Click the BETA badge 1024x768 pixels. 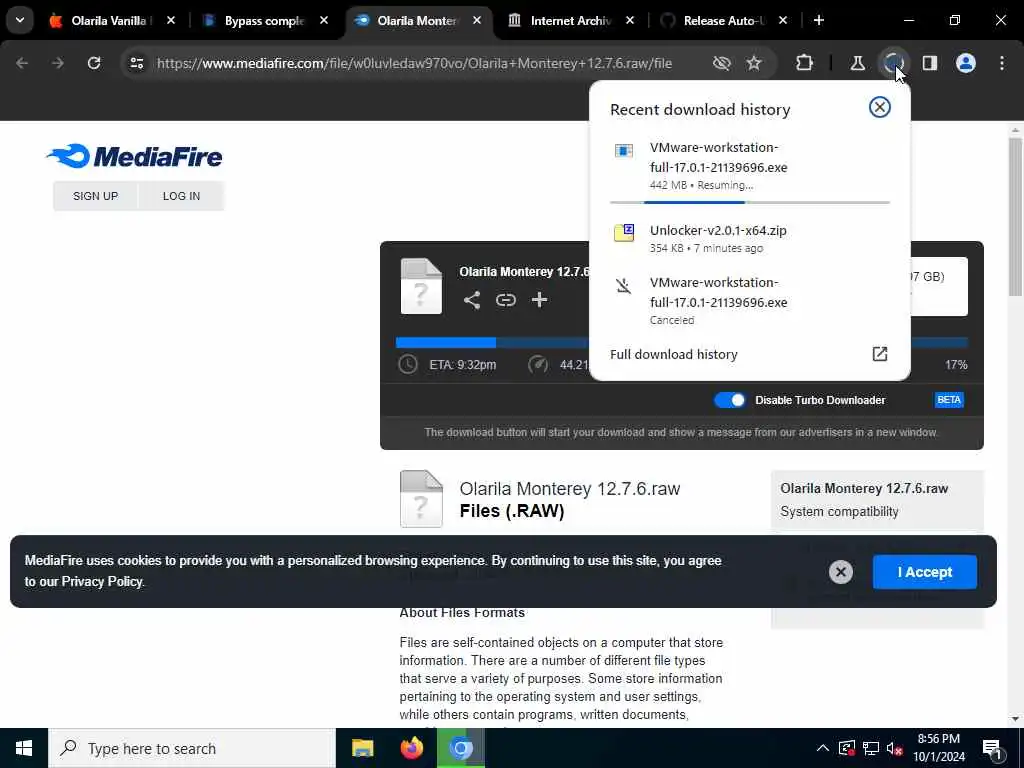pyautogui.click(x=949, y=400)
